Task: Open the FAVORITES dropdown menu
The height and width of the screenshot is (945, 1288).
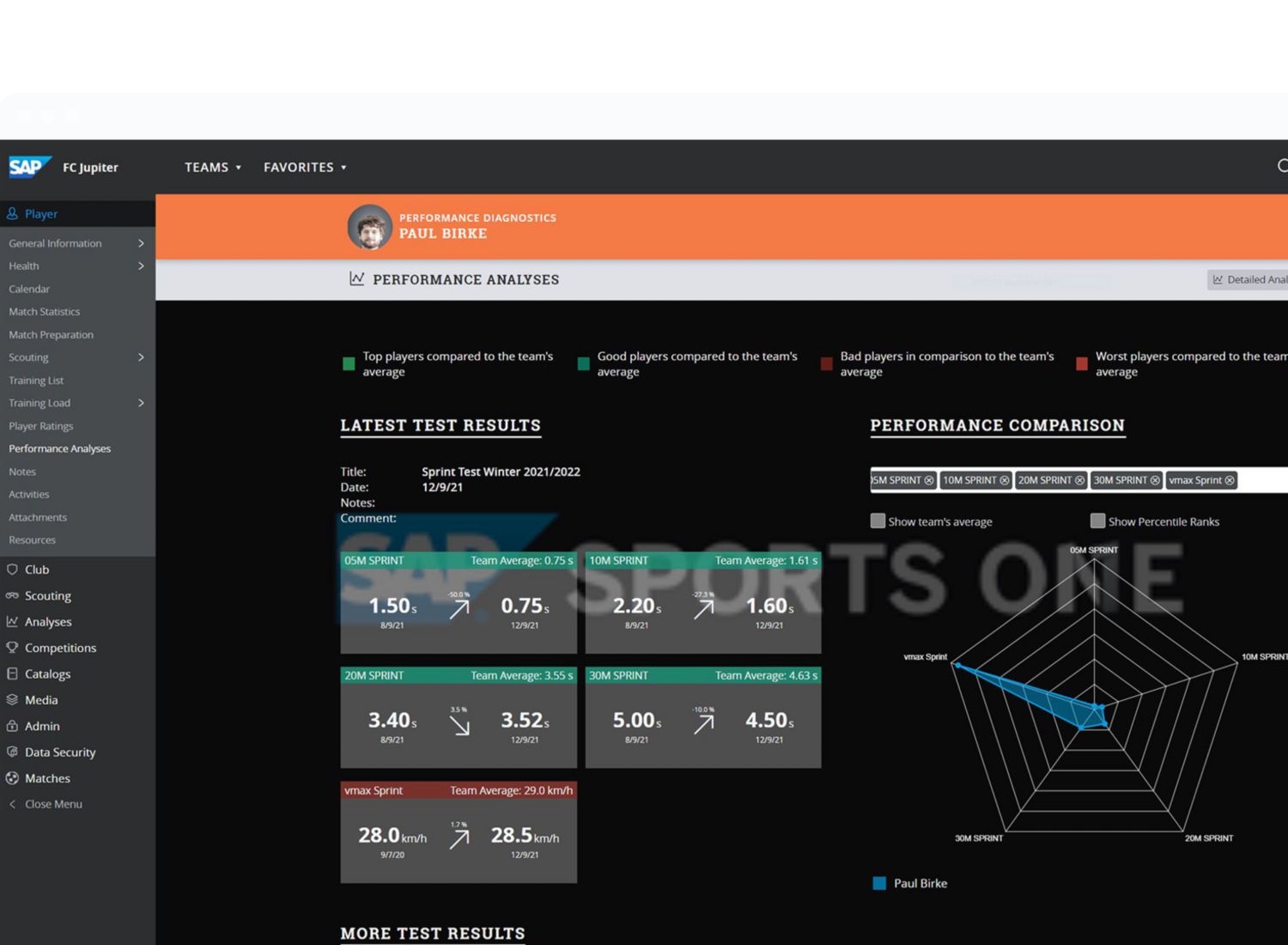Action: tap(305, 168)
